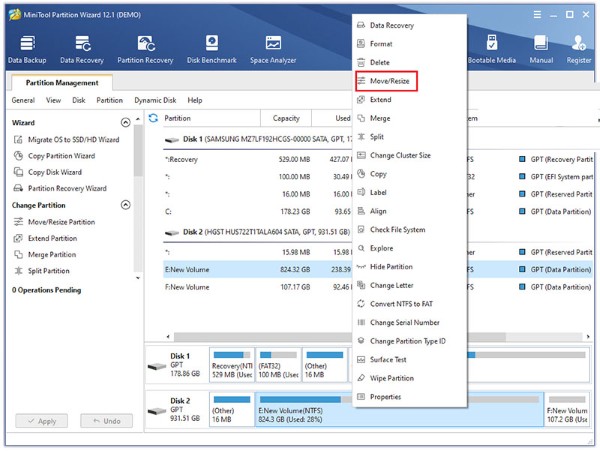The height and width of the screenshot is (451, 600).
Task: Click the refresh icon beside Partition column
Action: (x=153, y=118)
